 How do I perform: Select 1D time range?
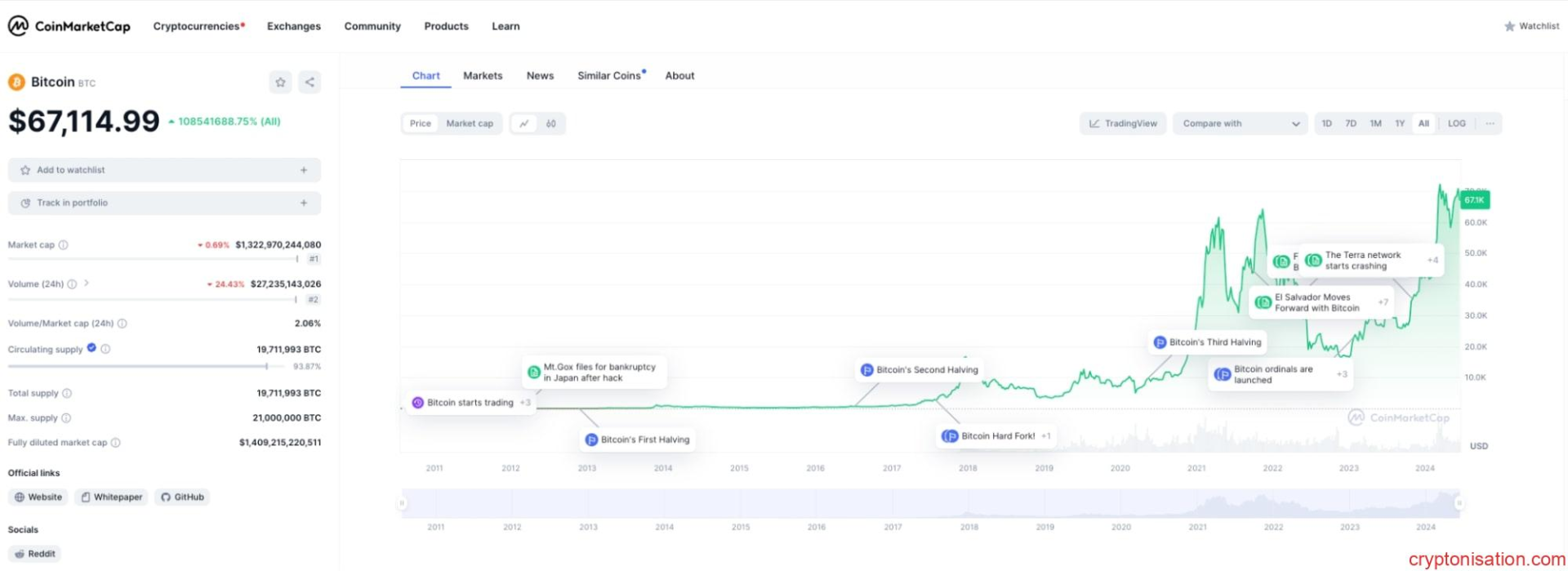click(1327, 123)
